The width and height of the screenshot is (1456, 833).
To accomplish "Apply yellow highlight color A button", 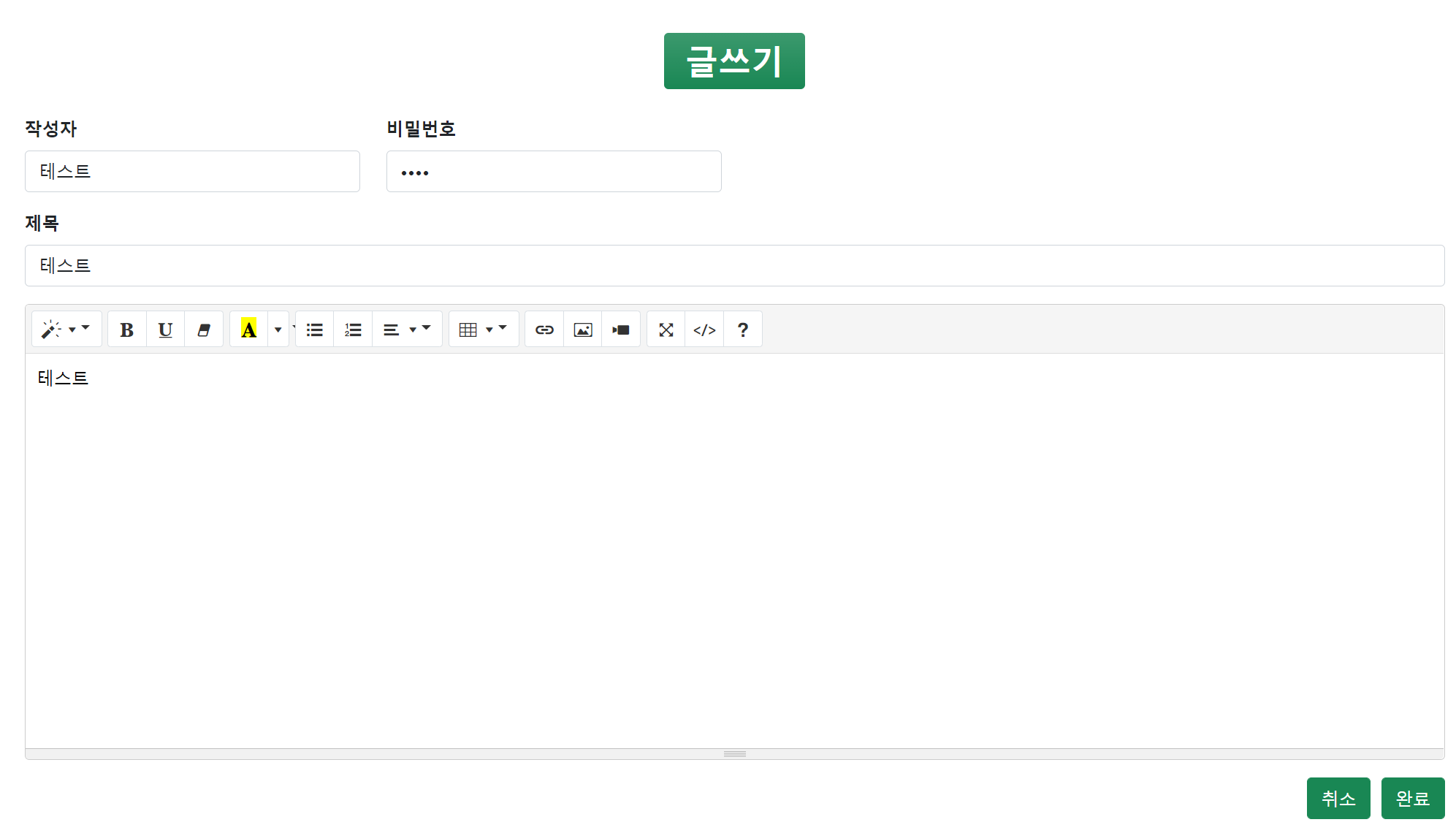I will [x=248, y=330].
